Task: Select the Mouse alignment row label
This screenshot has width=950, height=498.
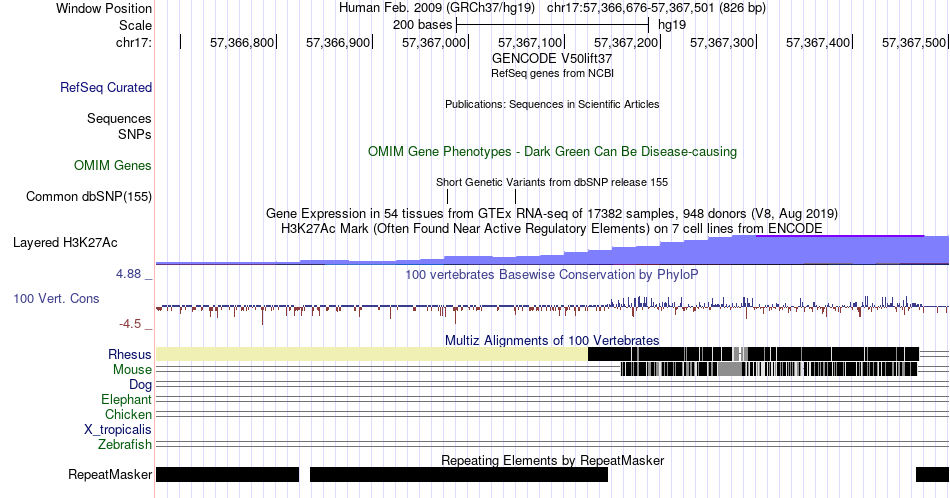Action: (x=132, y=370)
